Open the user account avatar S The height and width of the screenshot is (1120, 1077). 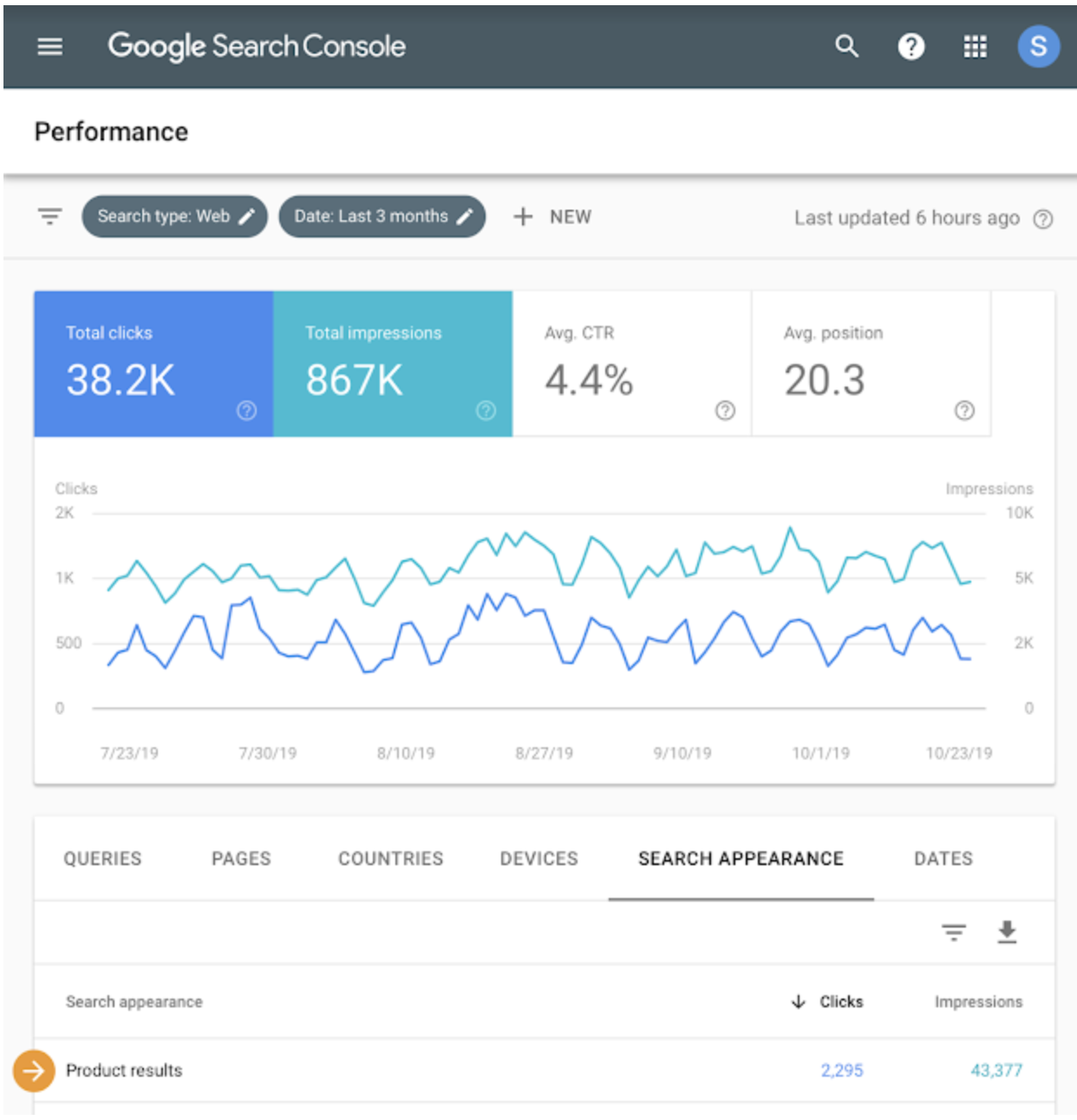point(1038,46)
